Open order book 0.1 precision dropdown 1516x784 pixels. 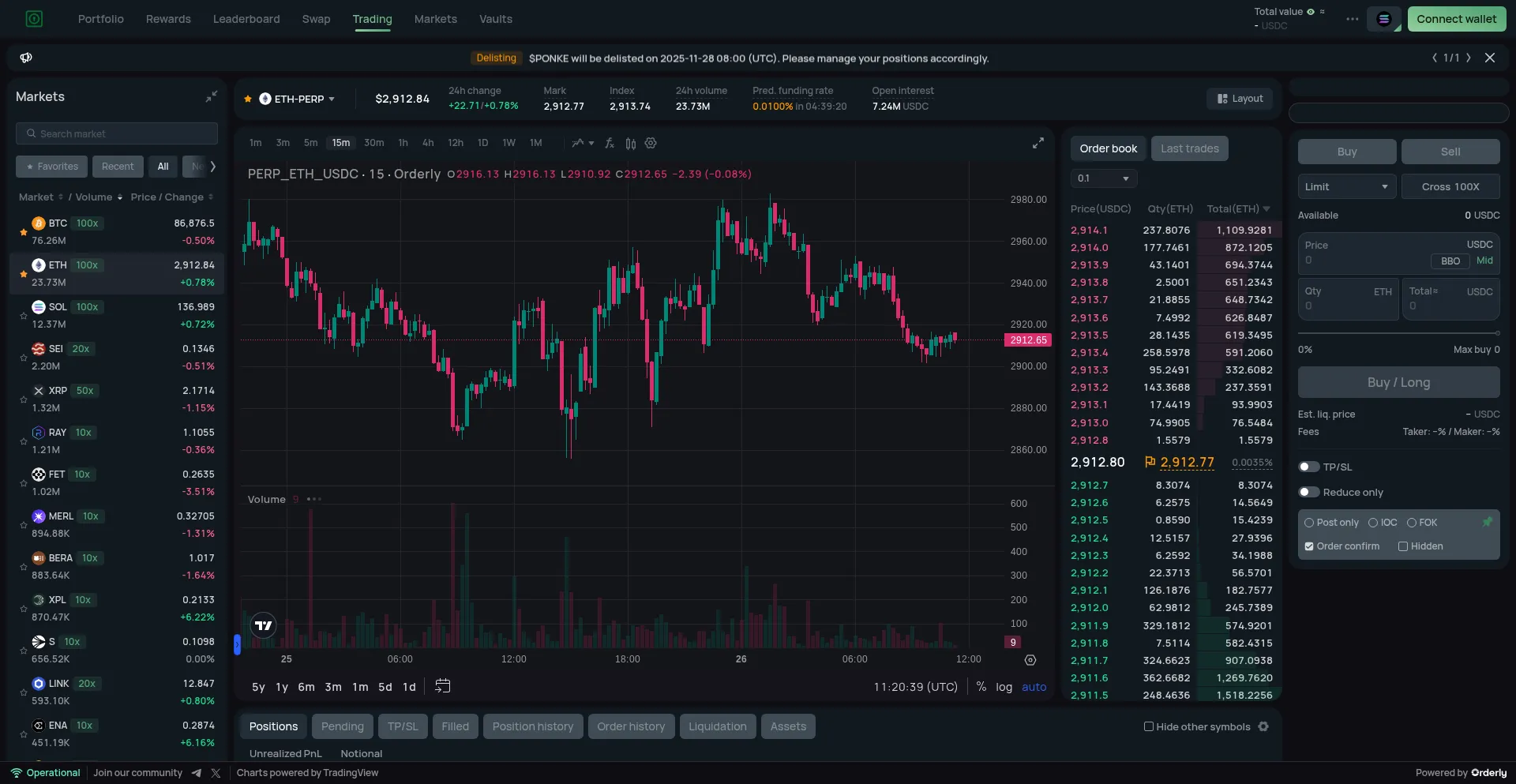(x=1103, y=178)
